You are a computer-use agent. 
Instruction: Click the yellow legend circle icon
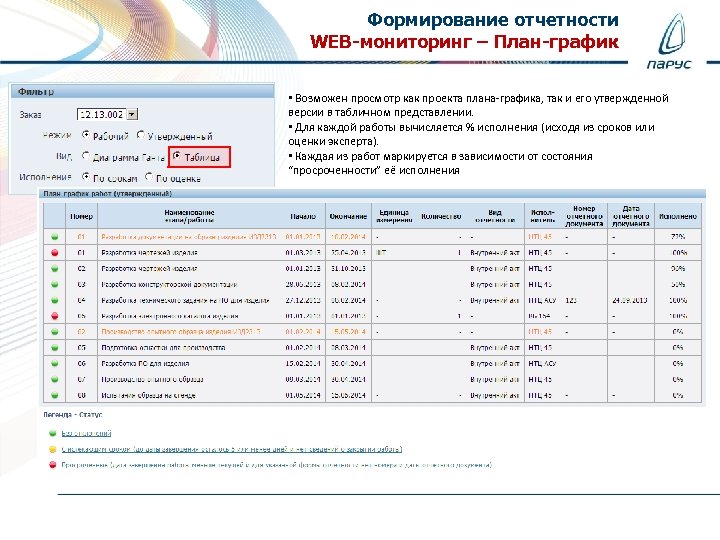[x=52, y=449]
